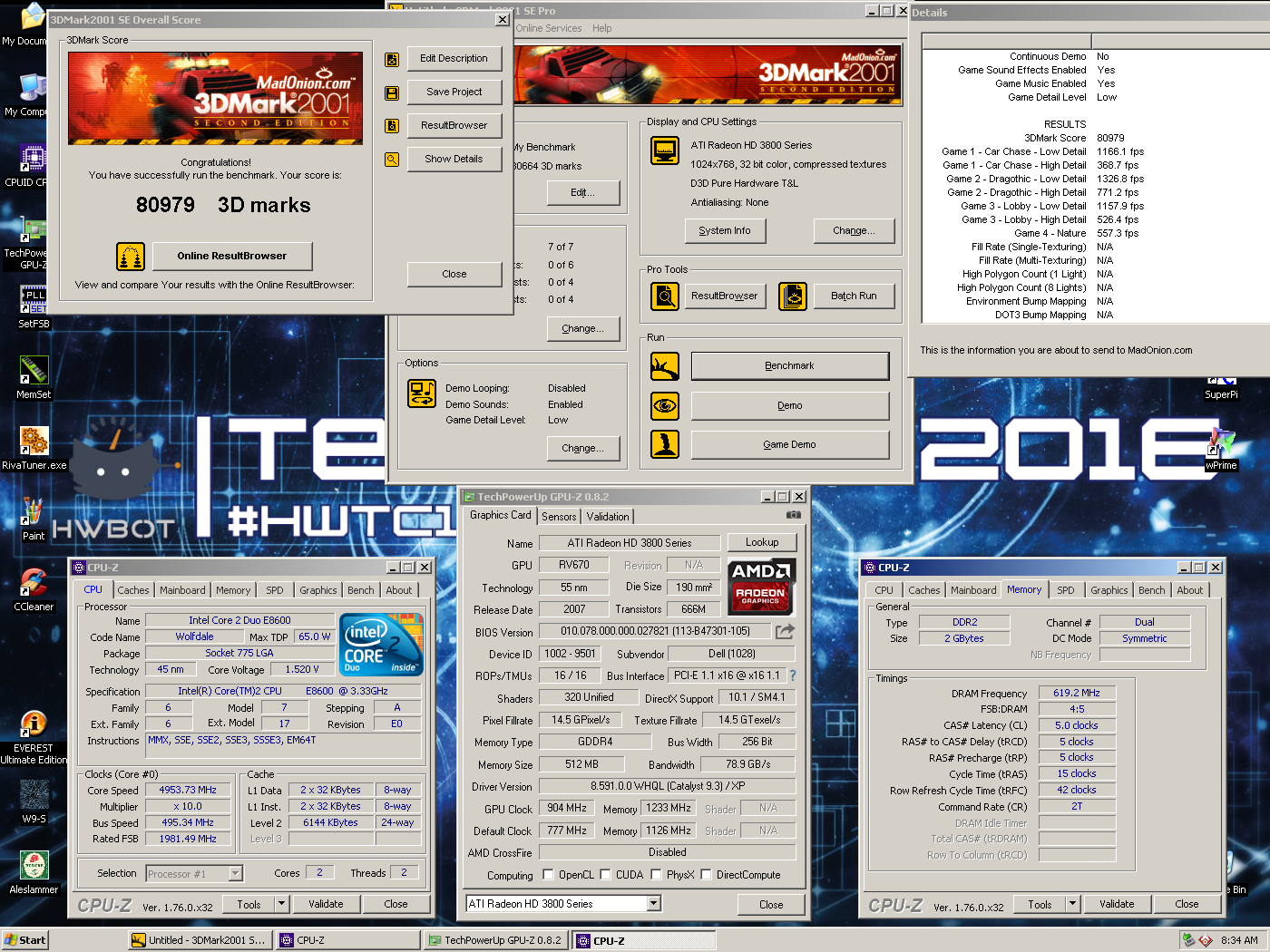
Task: Enable the DirectCompute checkbox in GPU-Z
Action: (706, 875)
